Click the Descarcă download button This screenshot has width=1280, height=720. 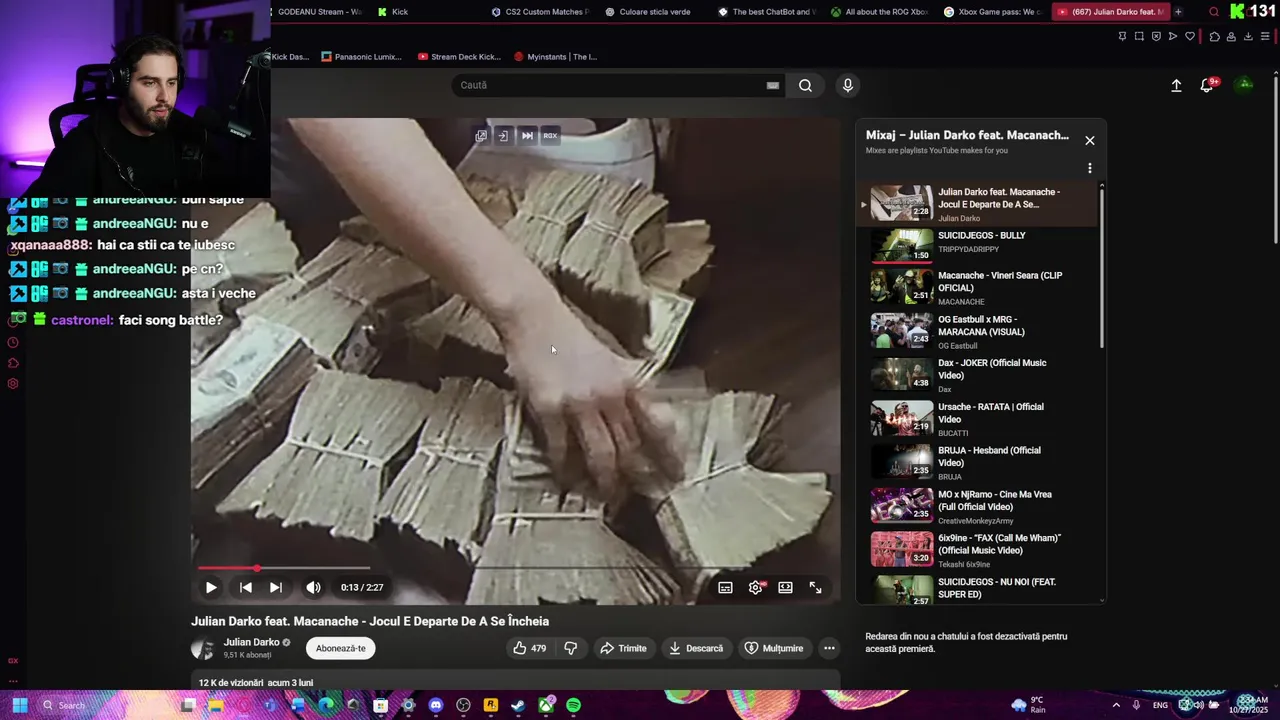(x=696, y=648)
